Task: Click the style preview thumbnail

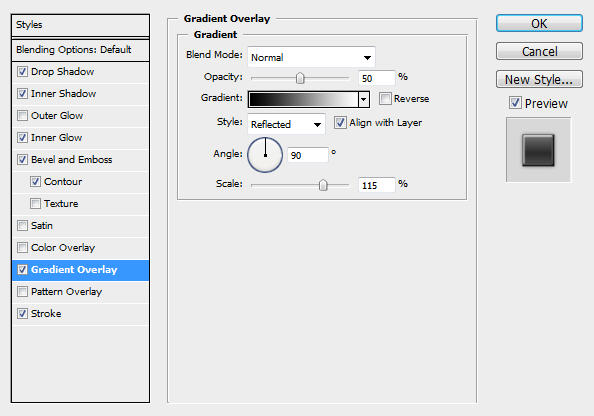Action: click(538, 150)
